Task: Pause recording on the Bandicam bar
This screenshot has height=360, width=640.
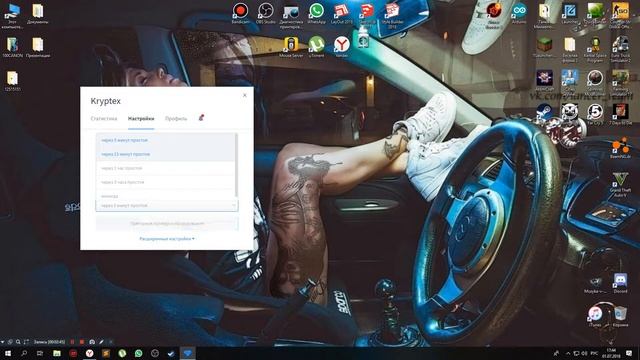Action: 73,342
